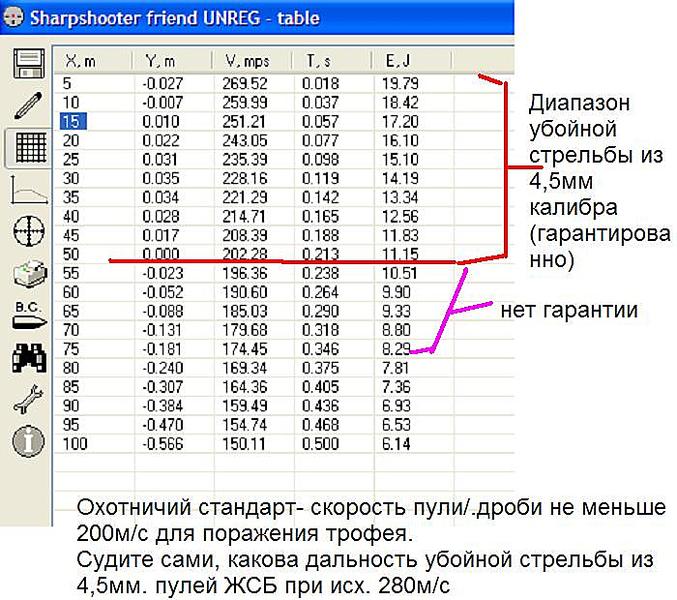Click energy value 10.51
This screenshot has height=600, width=677.
click(x=399, y=273)
